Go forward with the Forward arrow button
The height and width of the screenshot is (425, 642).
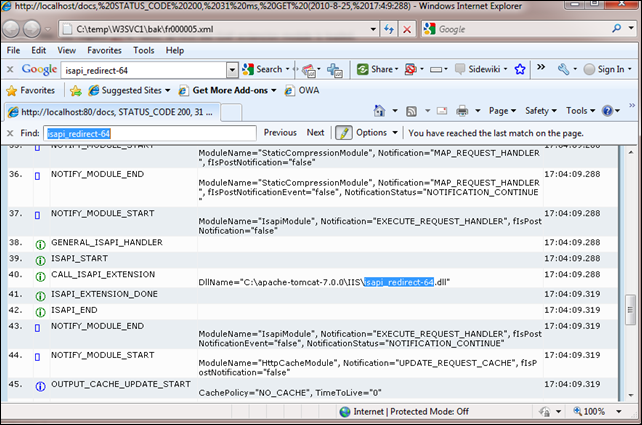[x=32, y=29]
